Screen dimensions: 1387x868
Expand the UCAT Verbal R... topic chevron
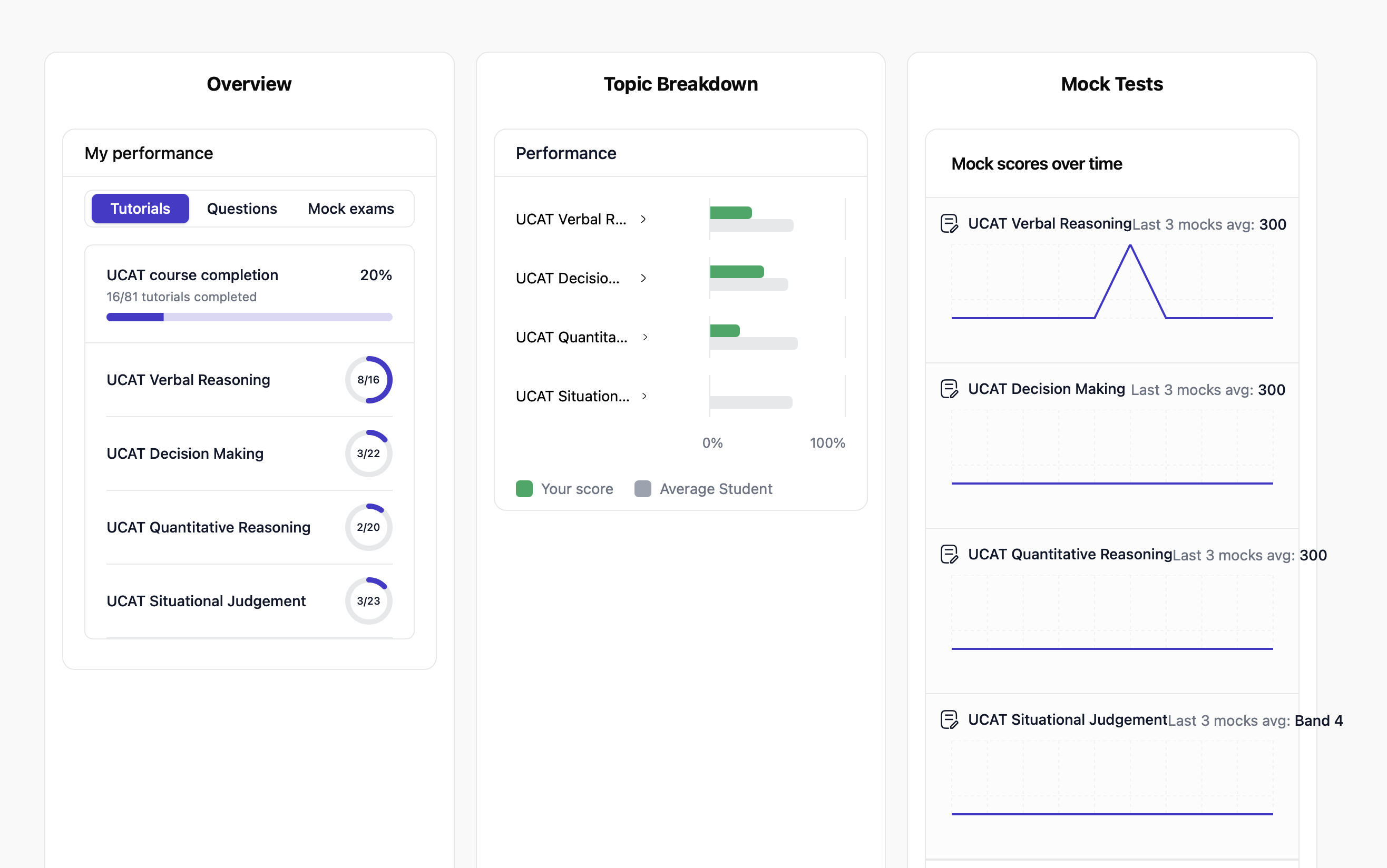(x=643, y=219)
